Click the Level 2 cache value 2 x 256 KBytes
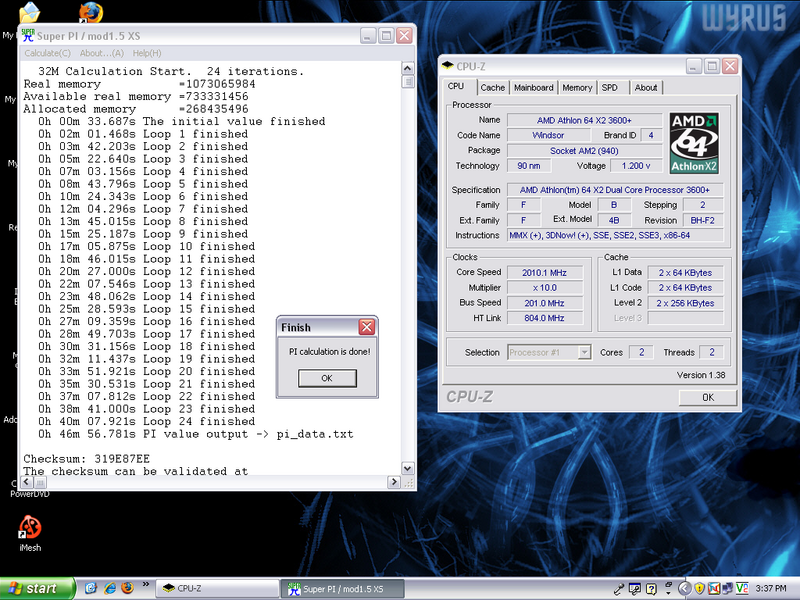This screenshot has width=800, height=600. (x=685, y=303)
